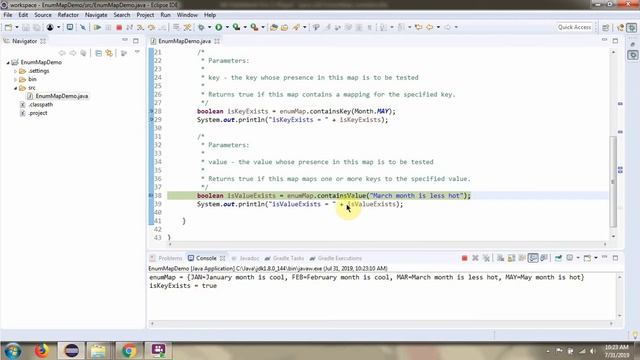Maximize the Console view
The height and width of the screenshot is (360, 640).
pos(616,258)
